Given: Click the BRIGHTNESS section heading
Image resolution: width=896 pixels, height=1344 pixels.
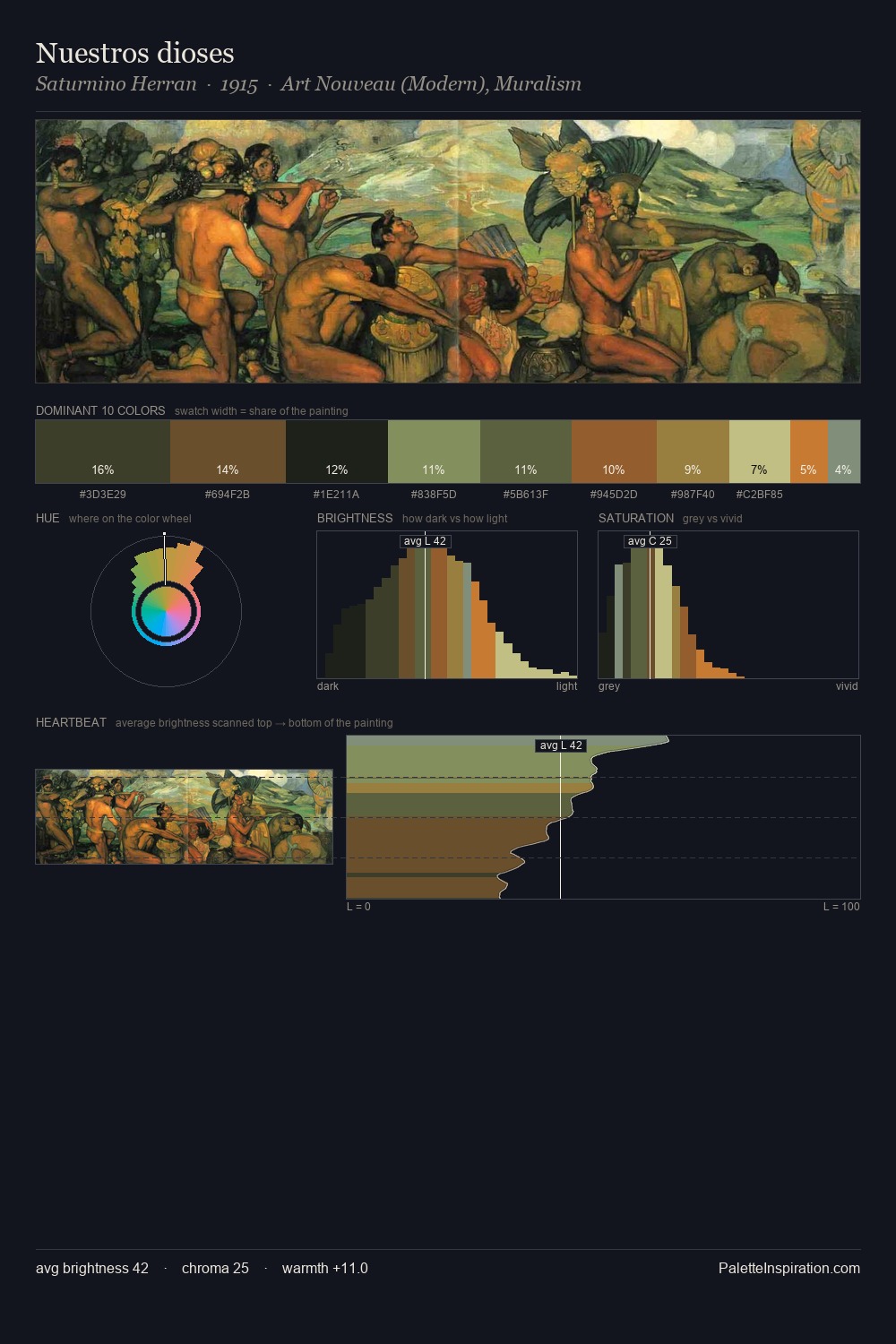Looking at the screenshot, I should pos(355,519).
